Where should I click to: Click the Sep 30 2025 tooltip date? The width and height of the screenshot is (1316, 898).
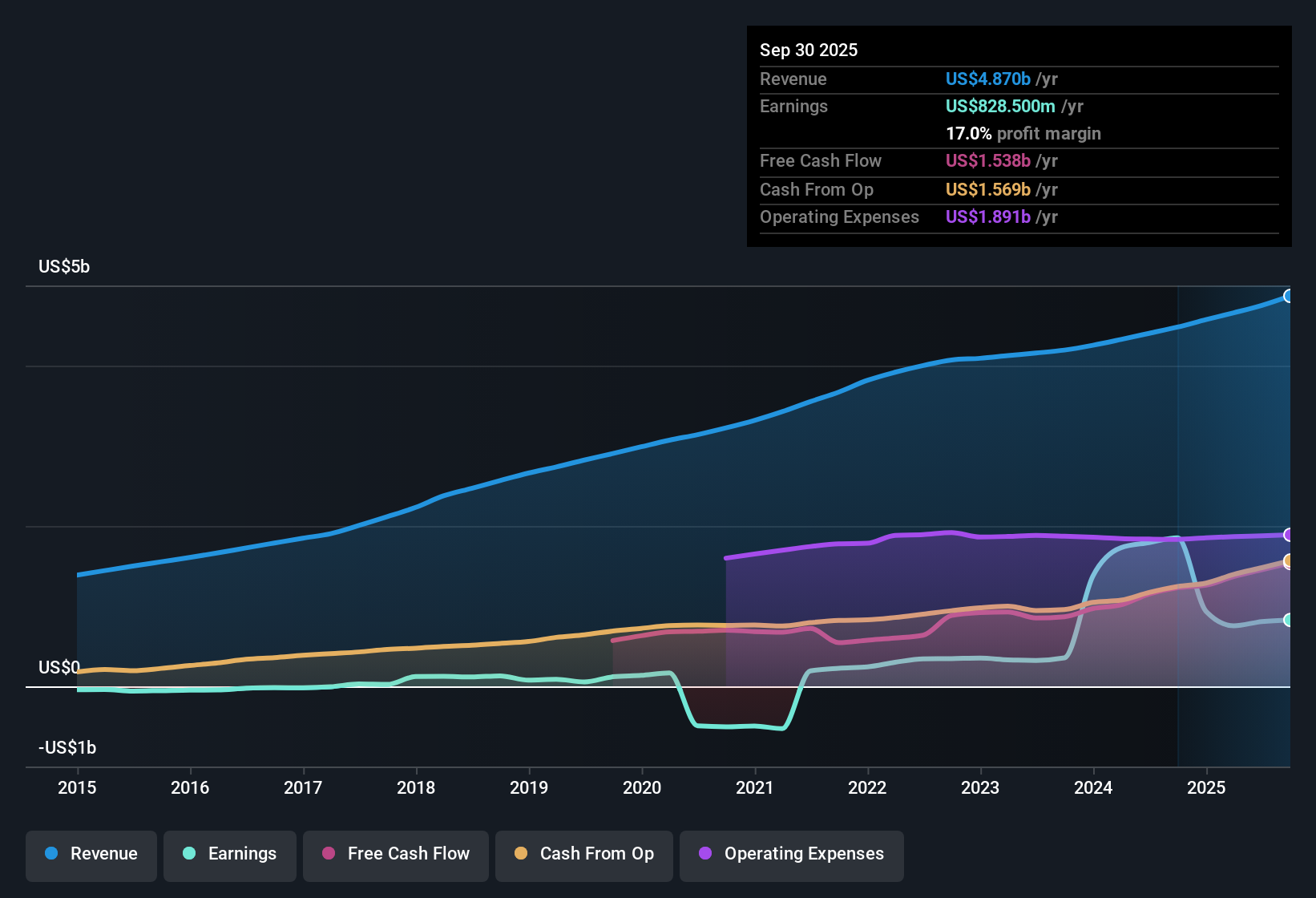[x=809, y=50]
